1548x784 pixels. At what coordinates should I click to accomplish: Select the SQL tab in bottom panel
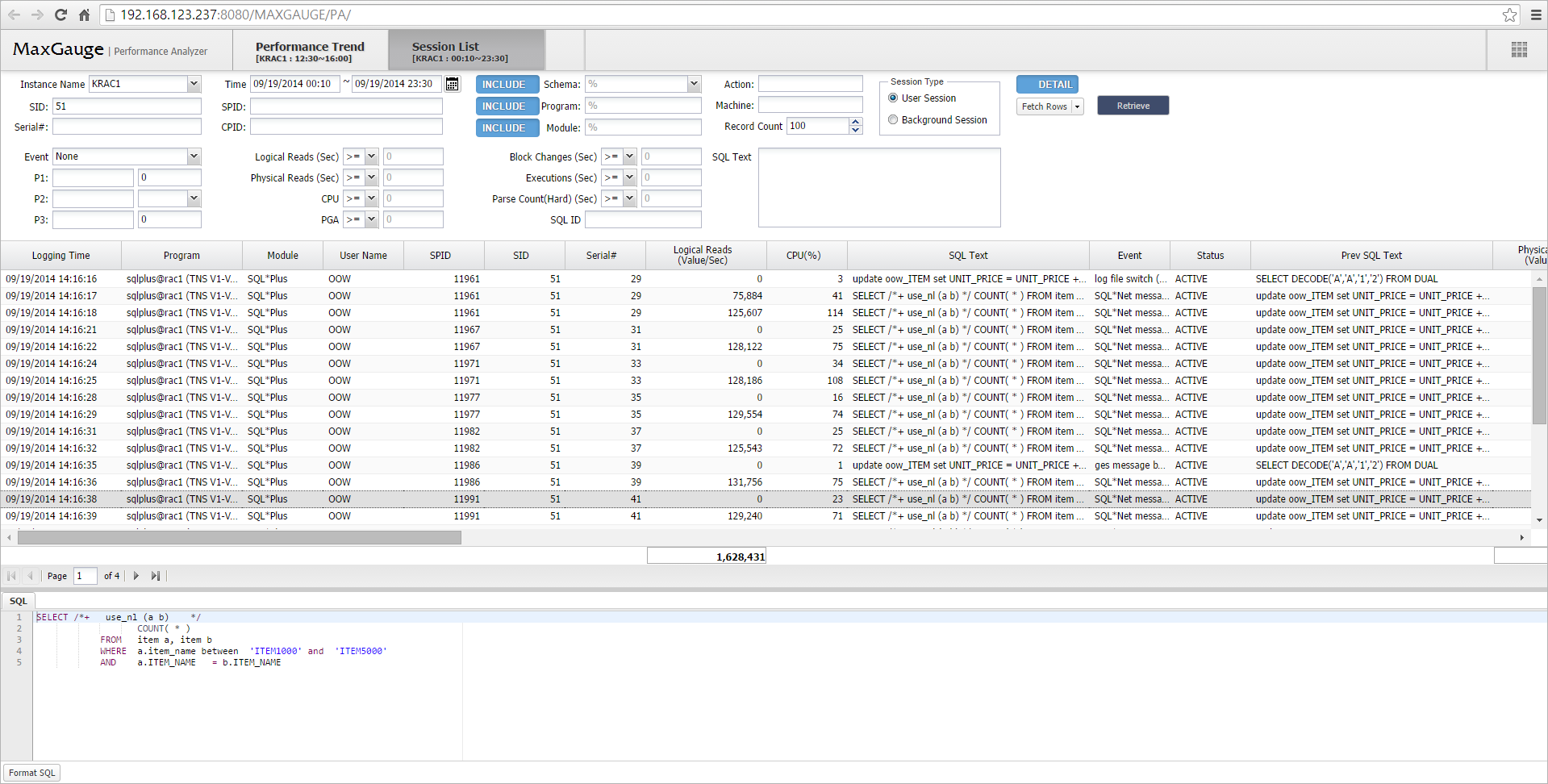pyautogui.click(x=19, y=601)
